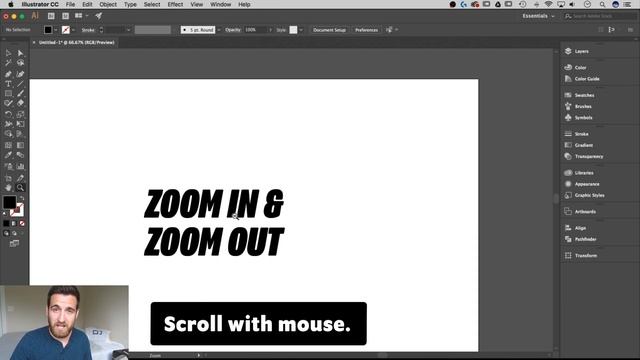
Task: Open the View menu
Action: click(196, 4)
